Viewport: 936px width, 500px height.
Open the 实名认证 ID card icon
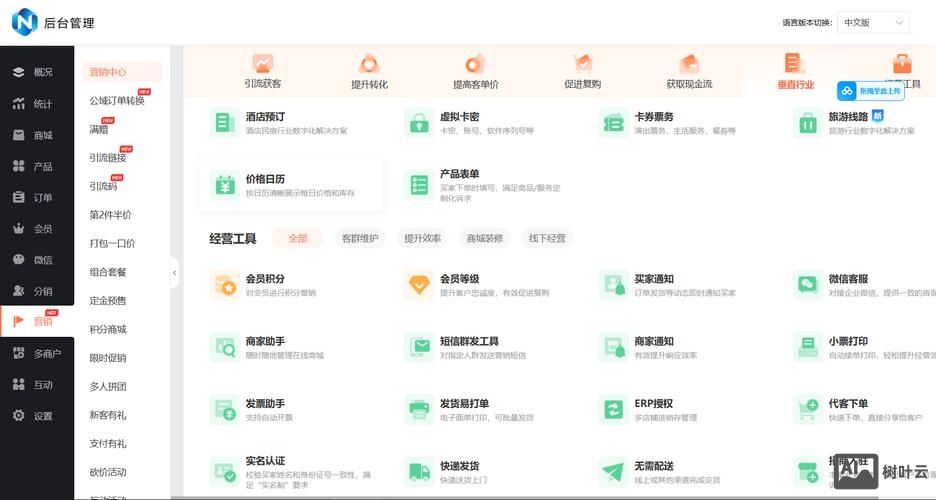224,472
